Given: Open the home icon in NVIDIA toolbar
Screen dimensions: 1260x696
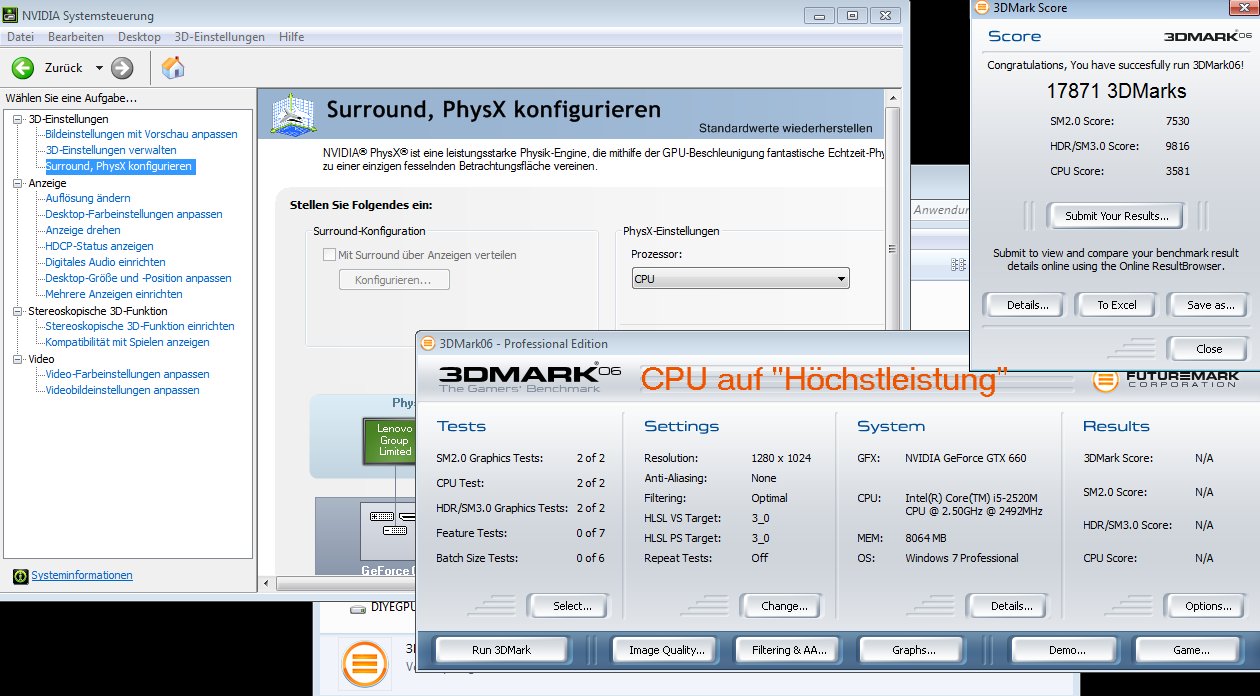Looking at the screenshot, I should coord(173,68).
